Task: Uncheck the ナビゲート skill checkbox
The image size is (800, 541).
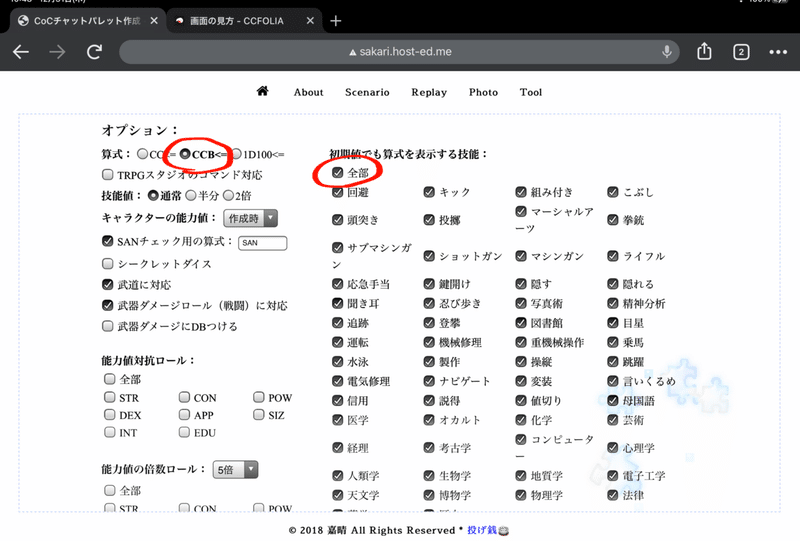Action: pyautogui.click(x=429, y=381)
